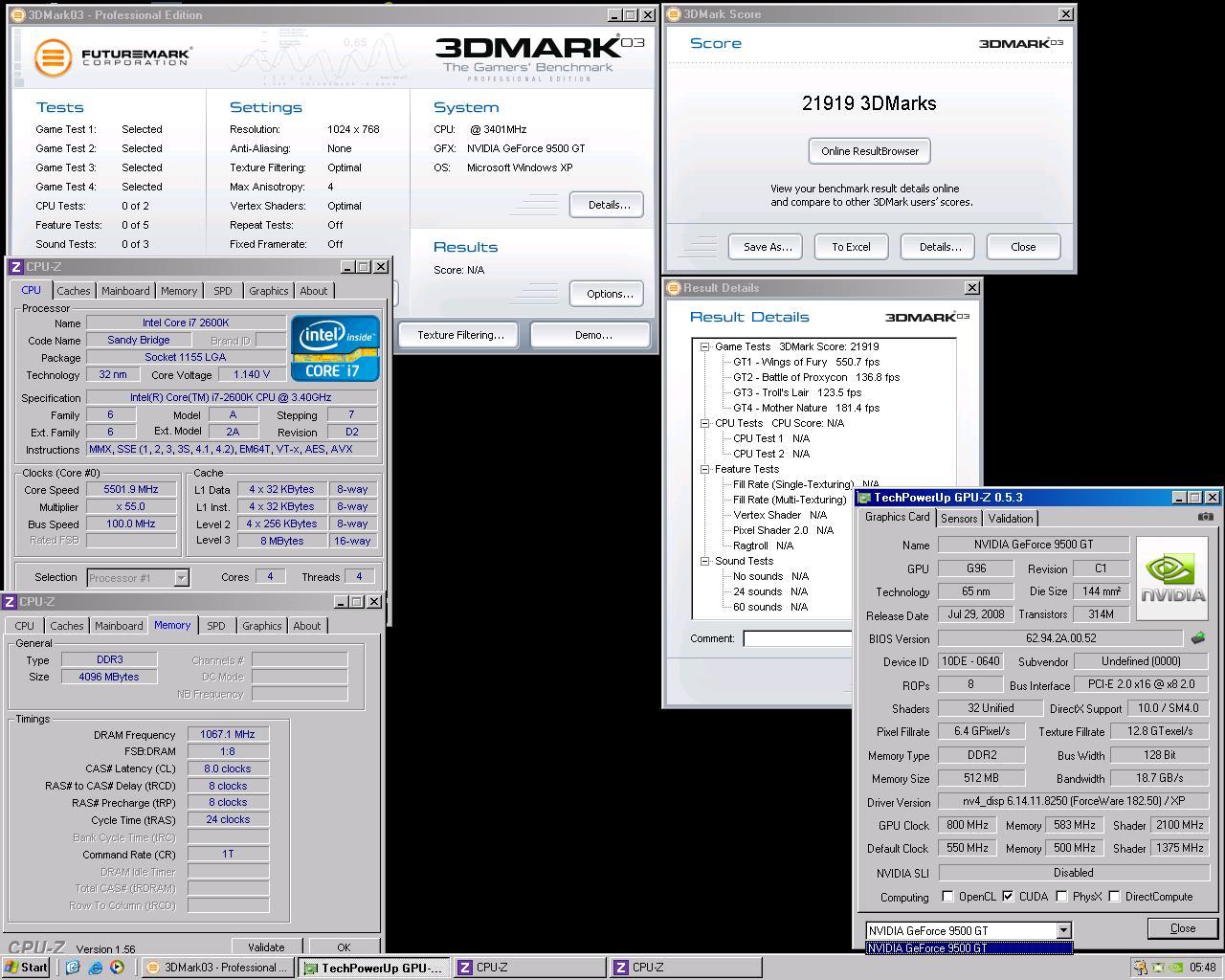Click Show Desktop quick launch icon
Screen dimensions: 1225x980
(72, 968)
